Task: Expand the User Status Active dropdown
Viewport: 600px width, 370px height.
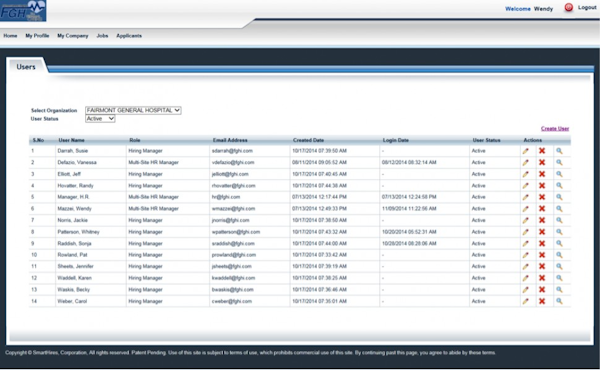Action: 100,119
